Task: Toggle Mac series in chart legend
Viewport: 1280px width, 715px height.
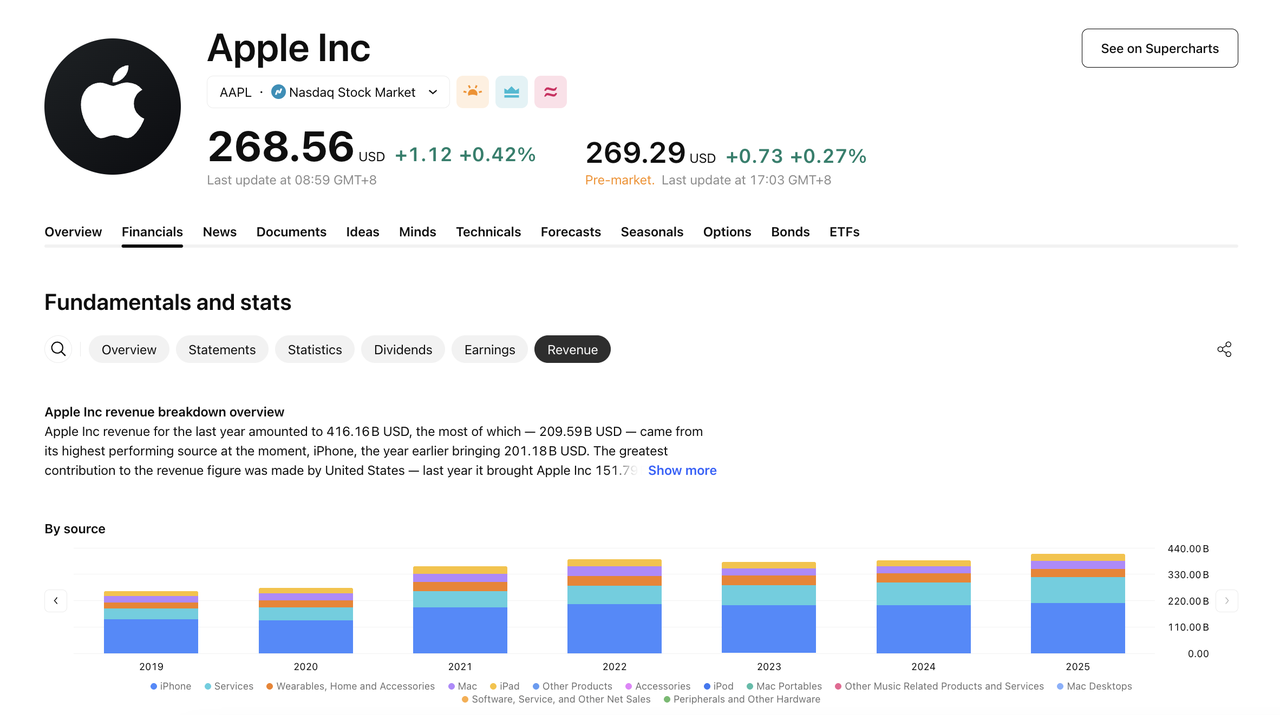Action: coord(462,687)
